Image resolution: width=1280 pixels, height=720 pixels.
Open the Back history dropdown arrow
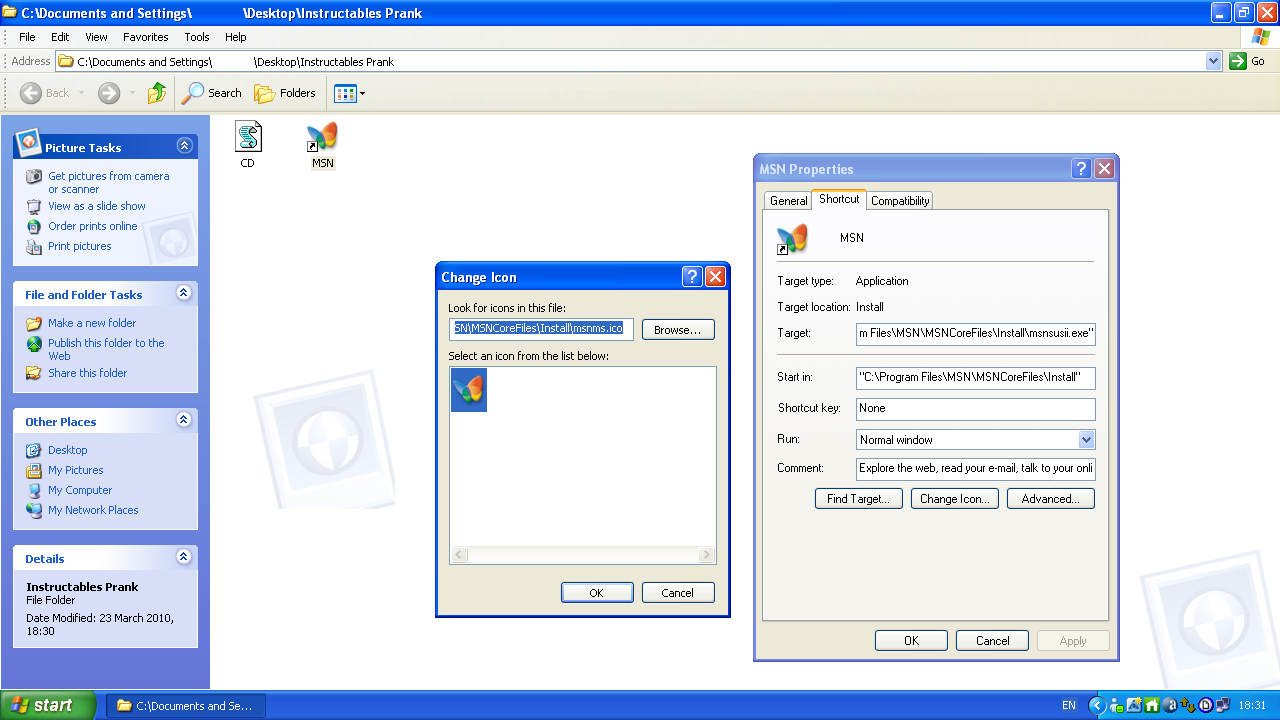(x=82, y=93)
